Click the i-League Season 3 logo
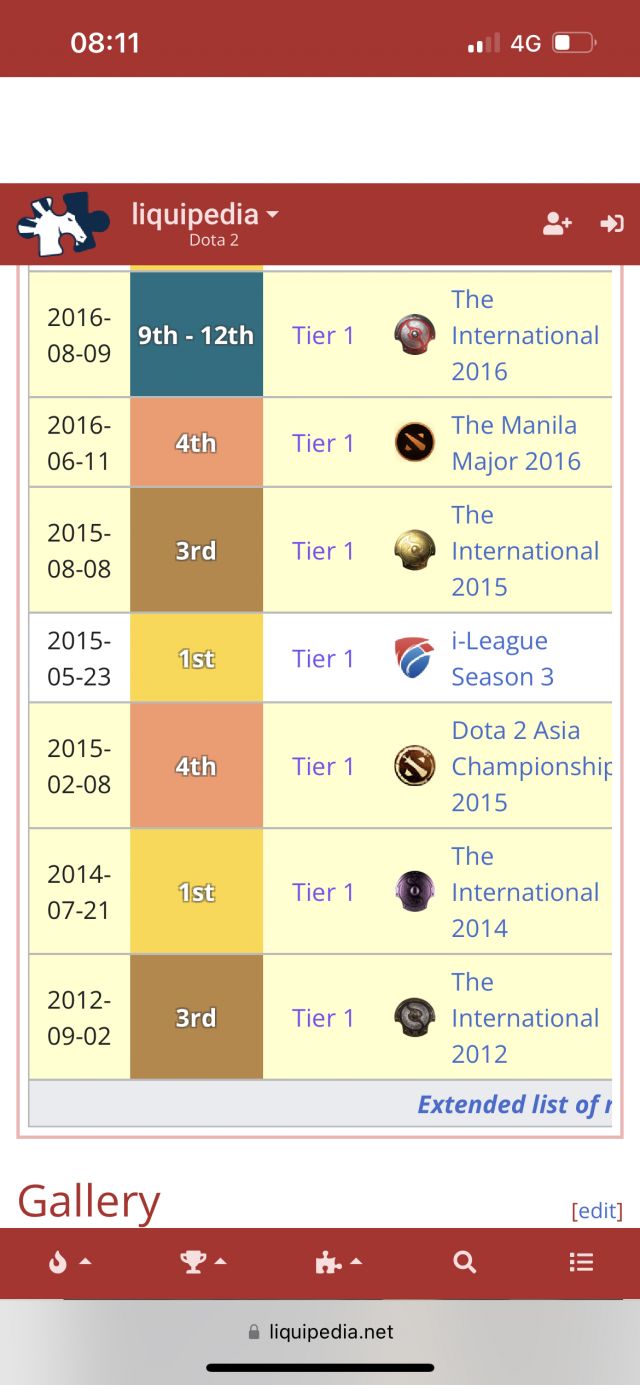Viewport: 640px width, 1385px height. click(414, 658)
